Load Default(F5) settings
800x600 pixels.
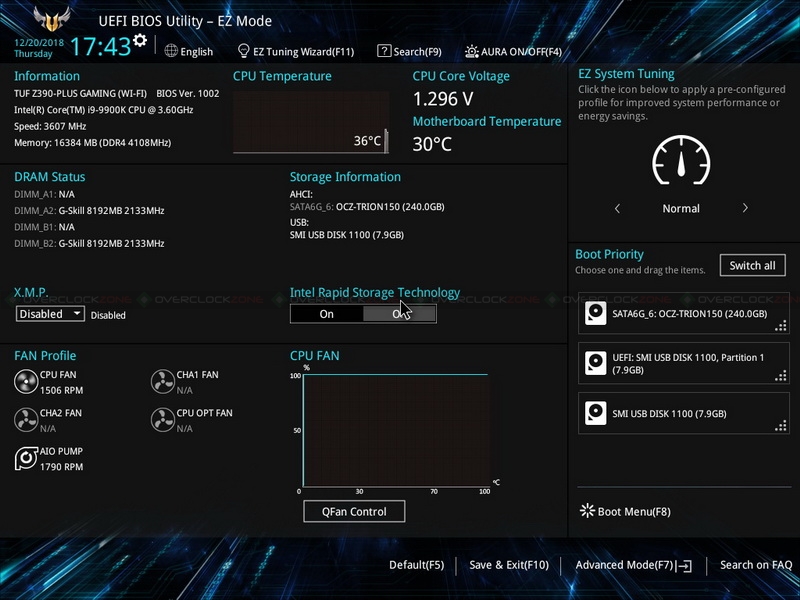click(416, 565)
